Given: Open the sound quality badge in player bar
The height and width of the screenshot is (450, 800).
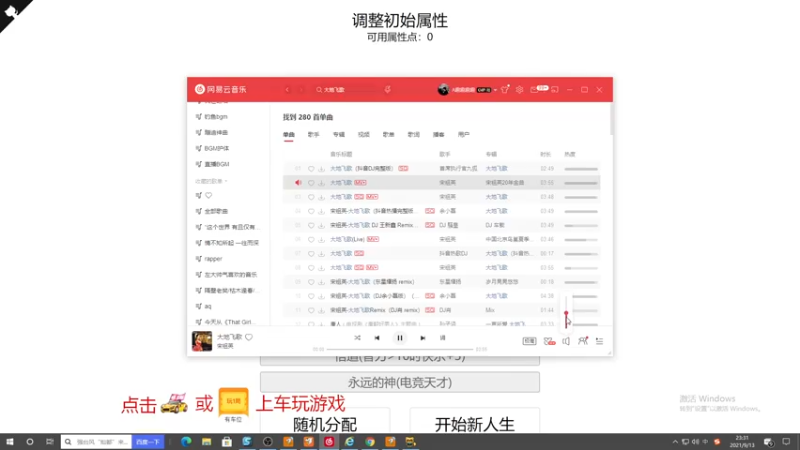Looking at the screenshot, I should click(x=529, y=341).
